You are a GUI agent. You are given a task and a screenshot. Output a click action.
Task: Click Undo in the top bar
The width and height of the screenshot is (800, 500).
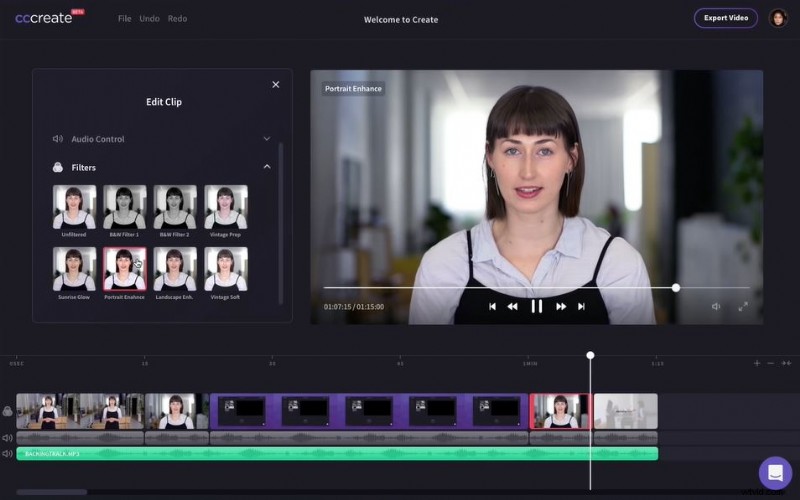coord(149,18)
